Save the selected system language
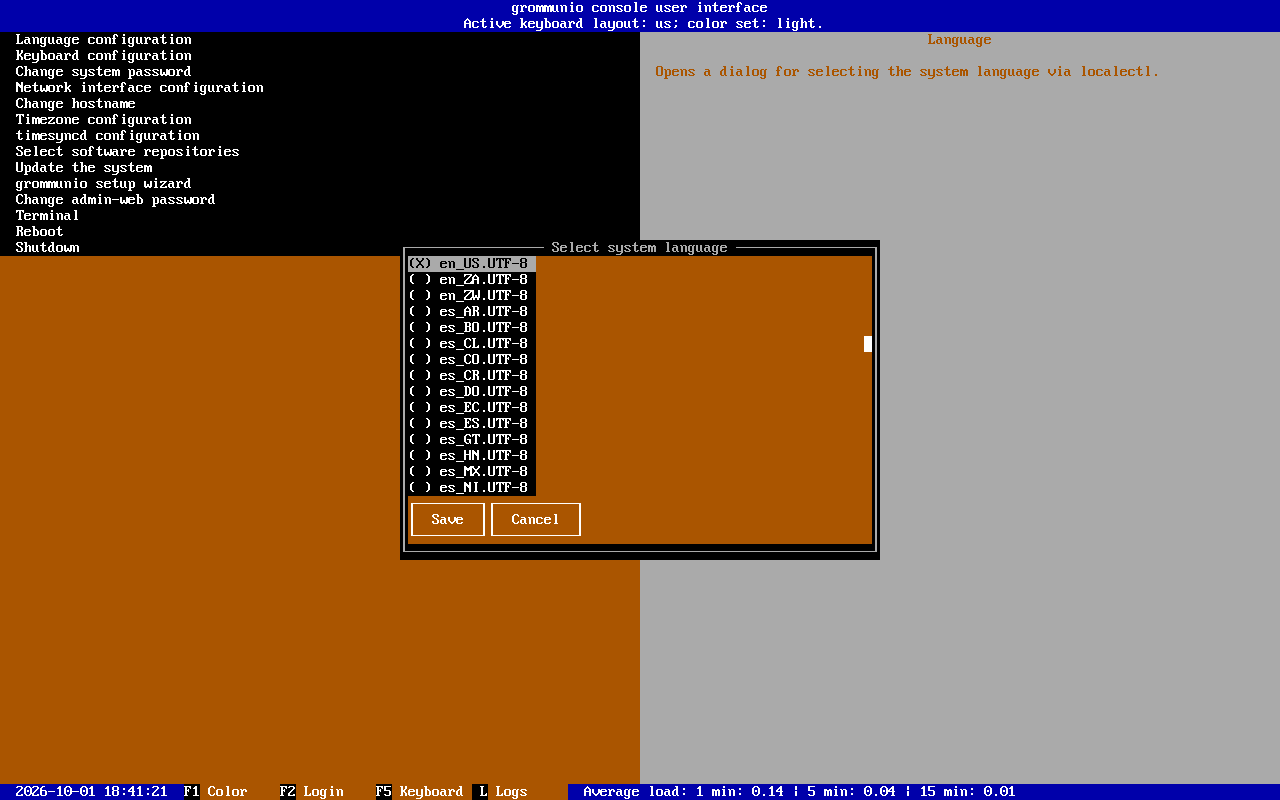The height and width of the screenshot is (800, 1280). coord(448,520)
